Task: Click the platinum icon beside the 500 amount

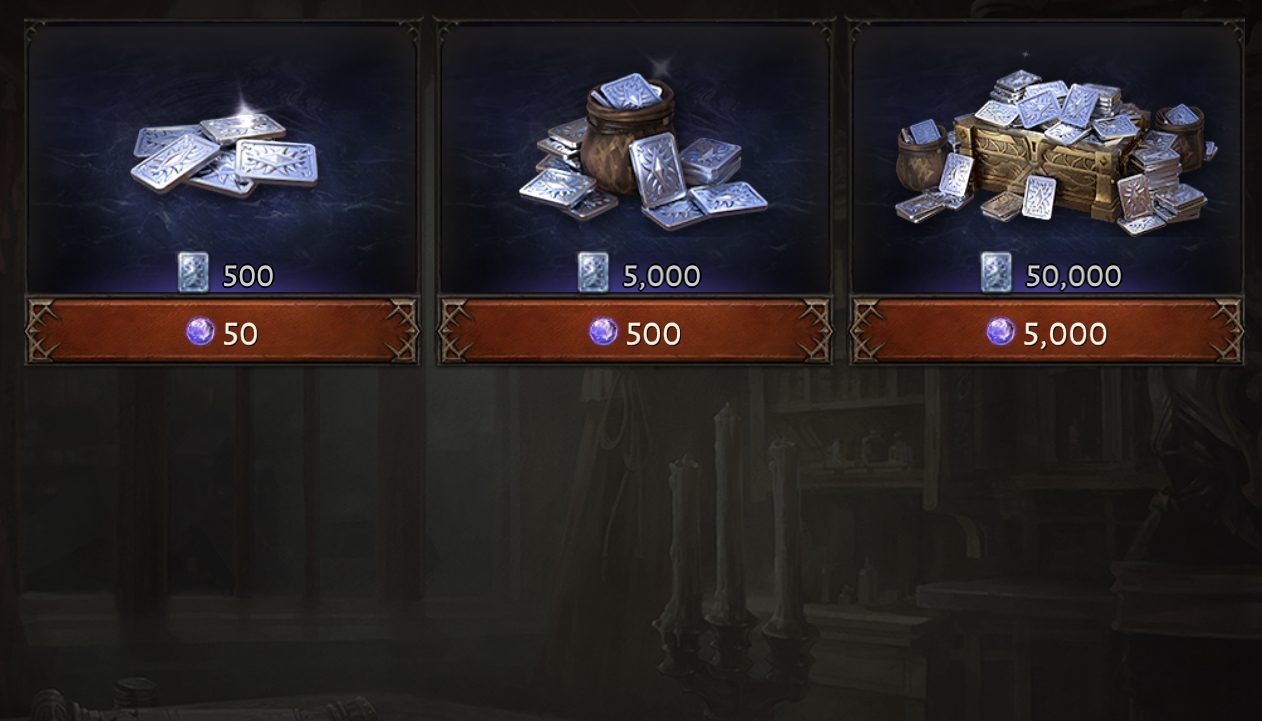Action: (193, 272)
